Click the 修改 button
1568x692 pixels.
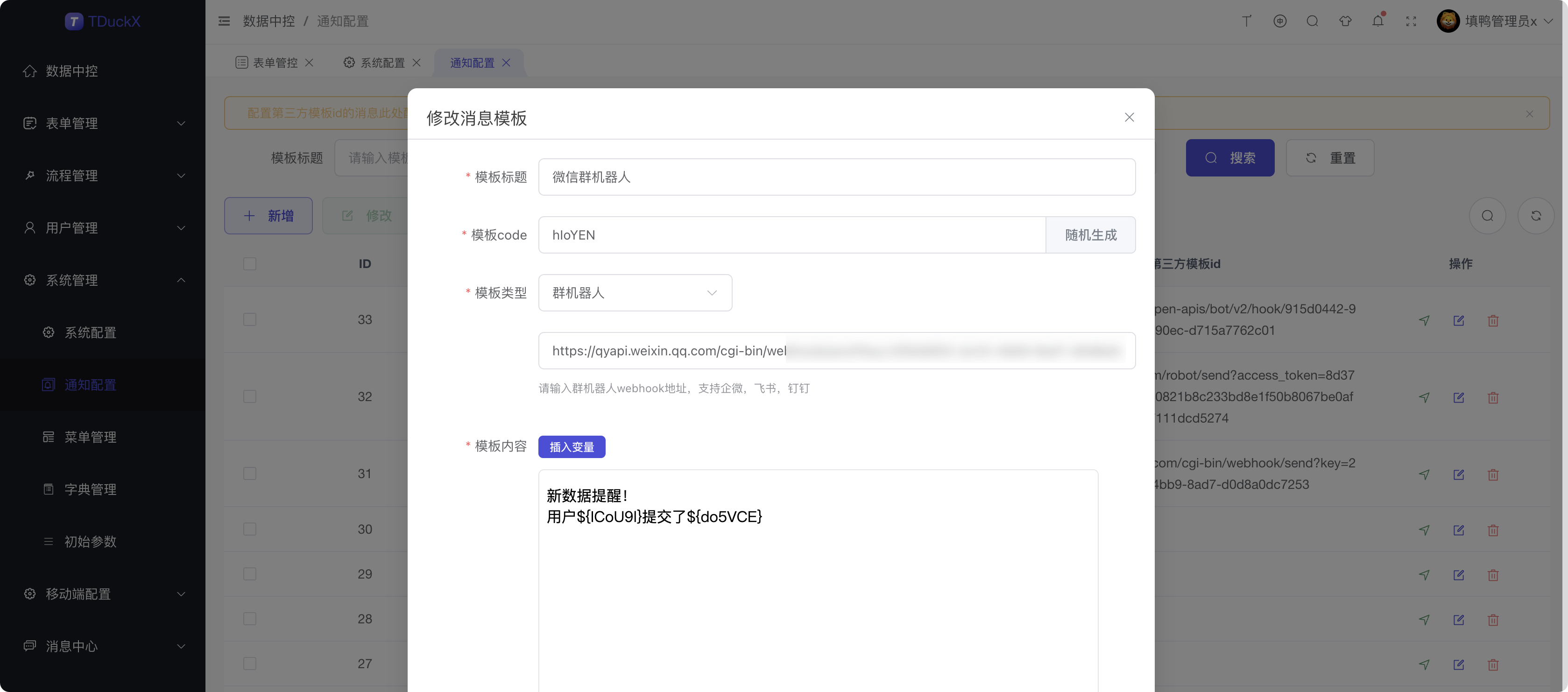click(x=365, y=215)
